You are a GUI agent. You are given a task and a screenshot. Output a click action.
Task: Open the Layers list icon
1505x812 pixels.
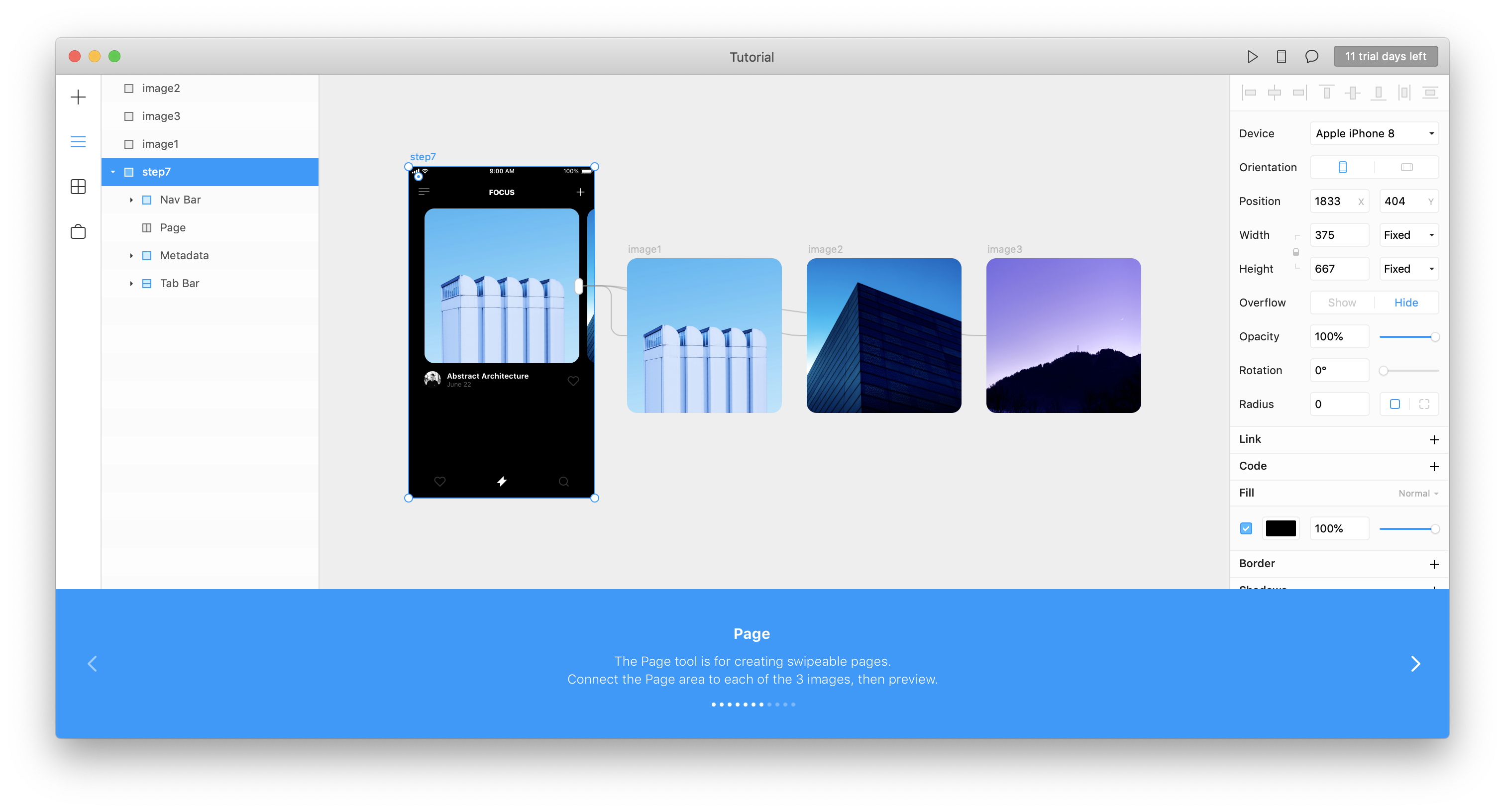pos(78,141)
